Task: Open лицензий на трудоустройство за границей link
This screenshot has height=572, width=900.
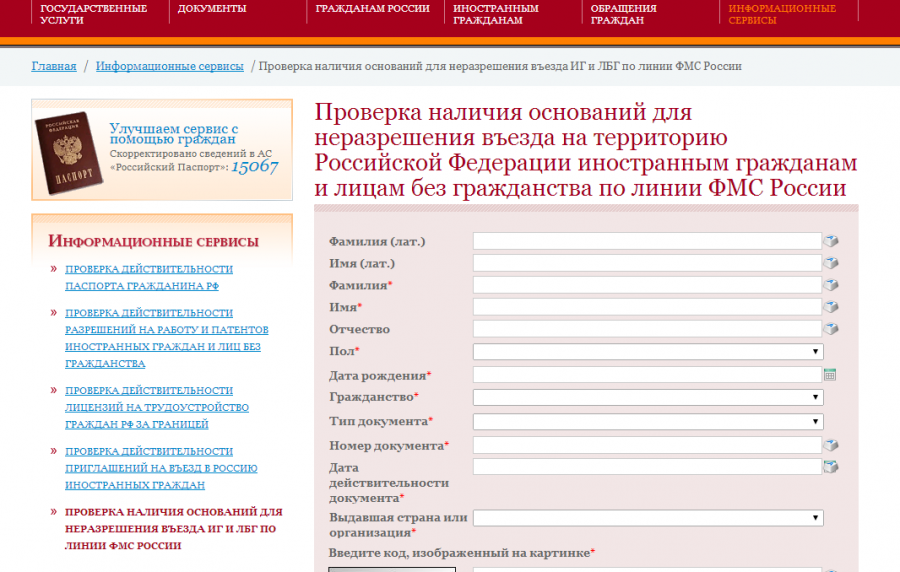Action: tap(157, 407)
